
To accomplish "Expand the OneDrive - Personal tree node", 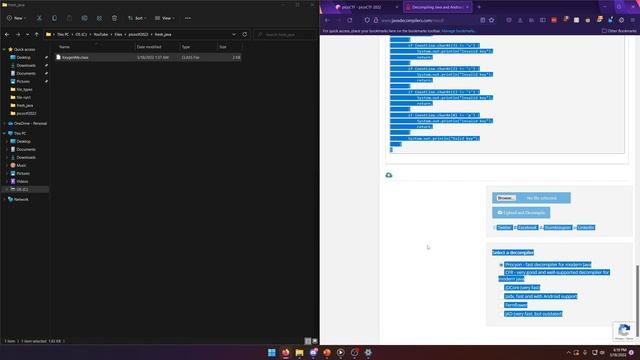I will [x=4, y=123].
